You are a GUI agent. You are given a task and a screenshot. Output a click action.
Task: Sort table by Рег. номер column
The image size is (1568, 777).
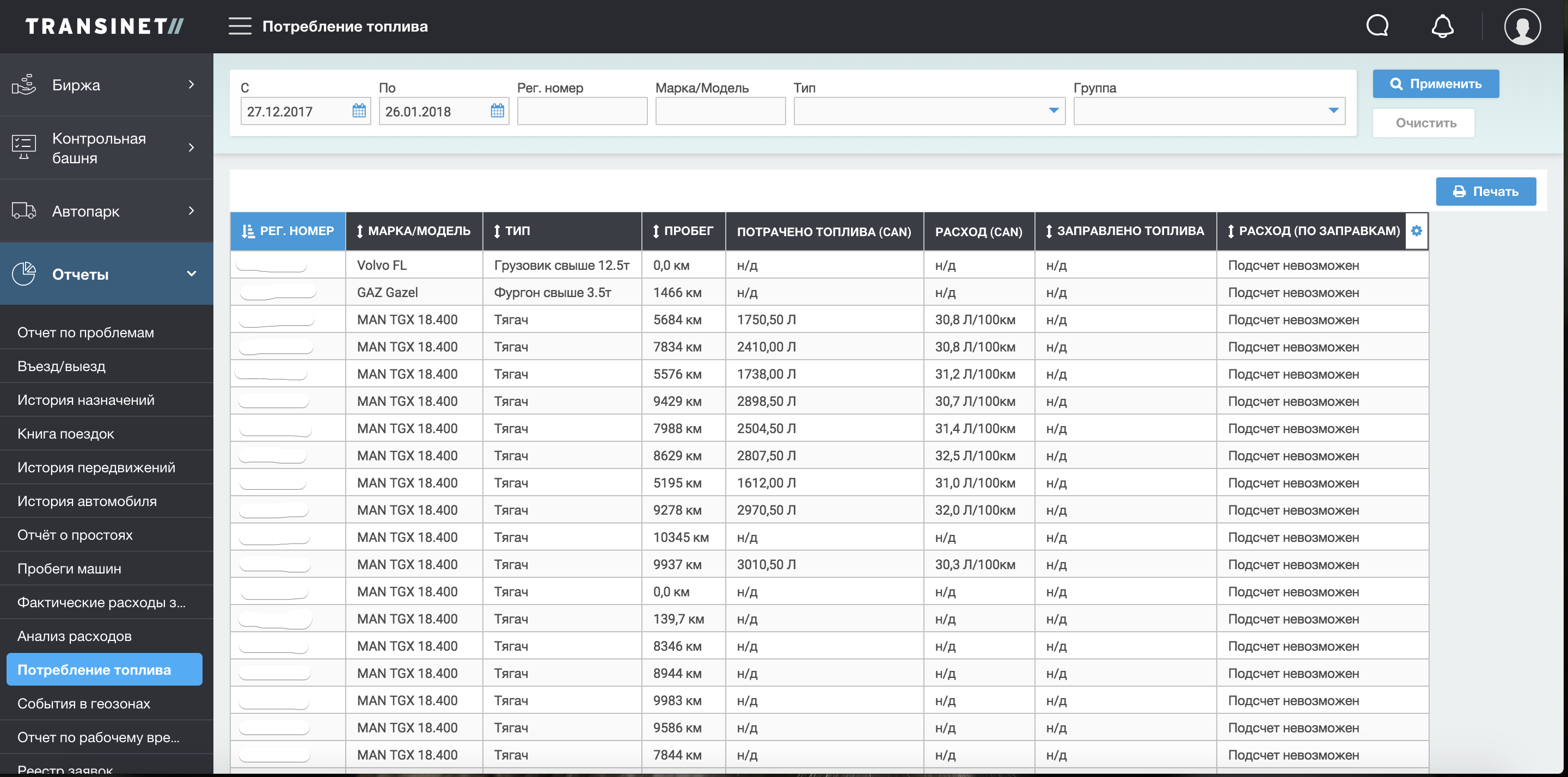(288, 231)
